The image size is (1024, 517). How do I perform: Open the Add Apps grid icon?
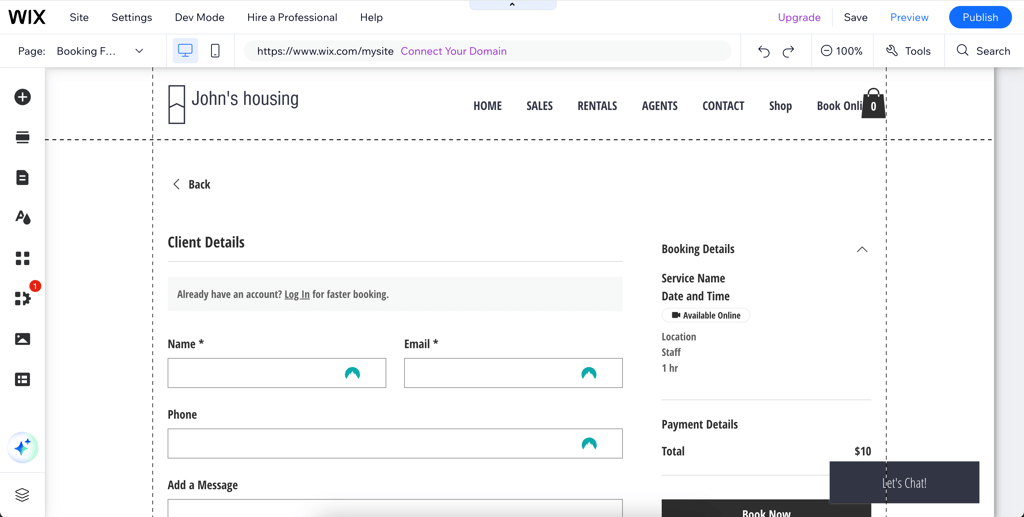[x=22, y=258]
